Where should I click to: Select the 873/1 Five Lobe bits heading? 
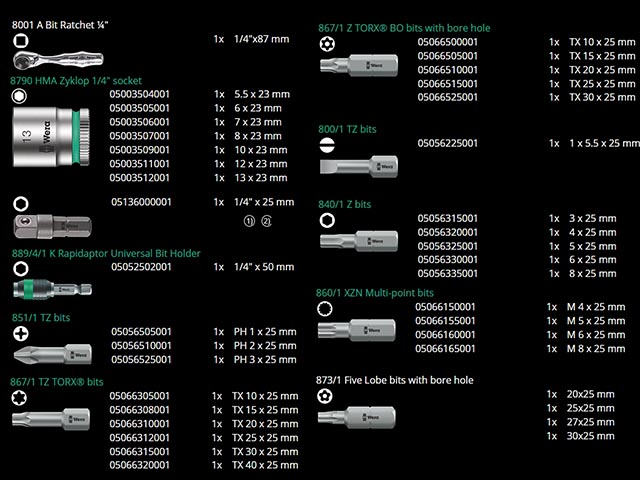[395, 380]
